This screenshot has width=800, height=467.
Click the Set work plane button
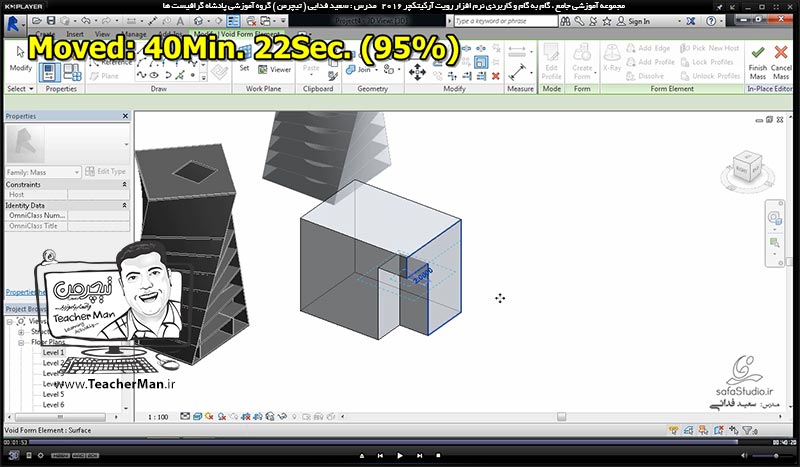tap(244, 61)
